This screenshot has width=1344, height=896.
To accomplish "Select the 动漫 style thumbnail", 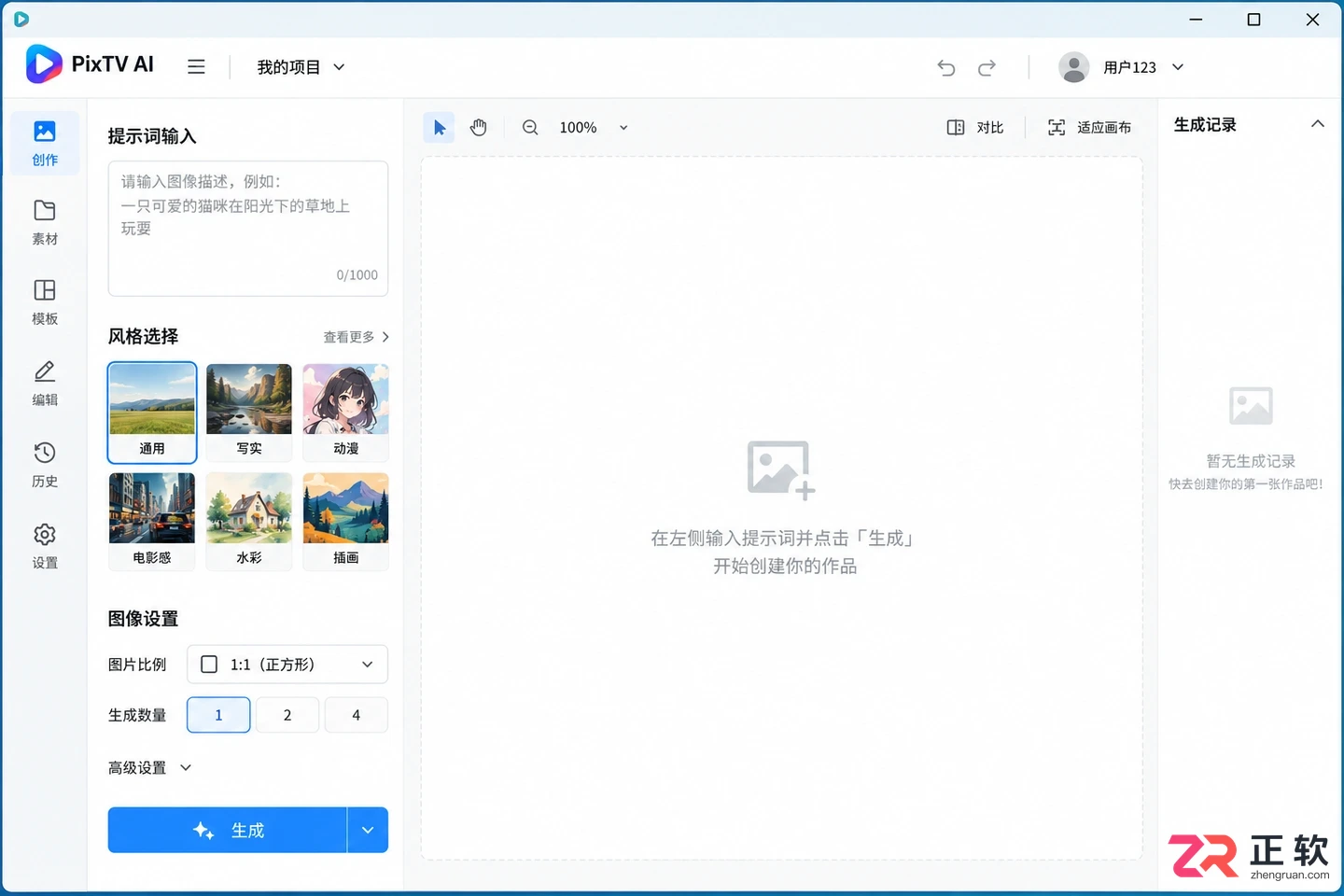I will tap(346, 413).
